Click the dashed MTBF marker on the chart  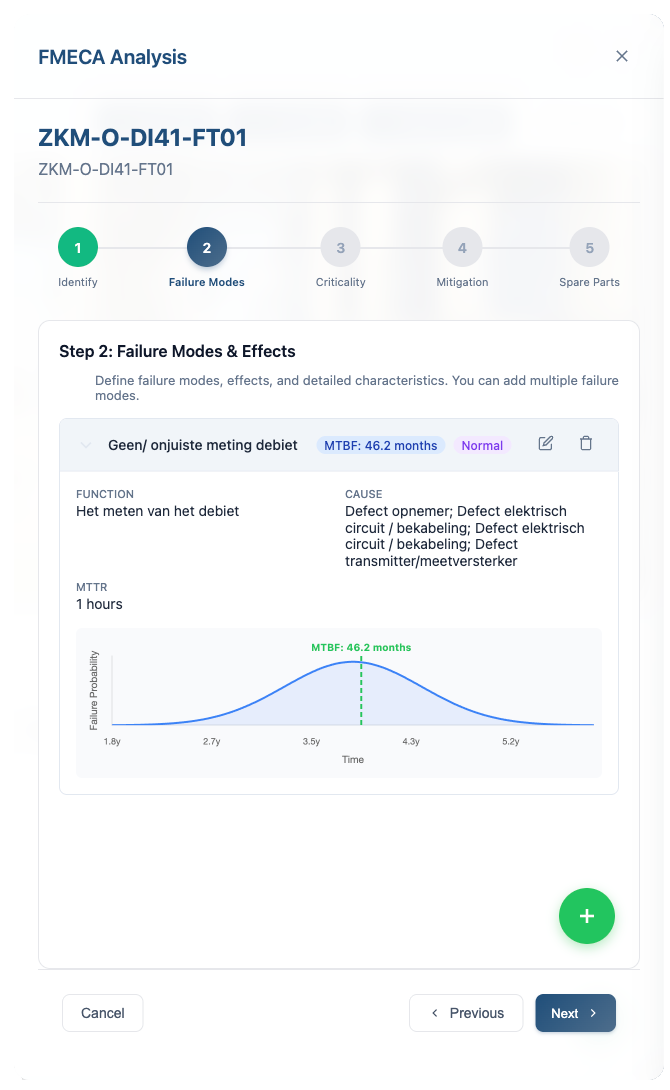(x=360, y=690)
